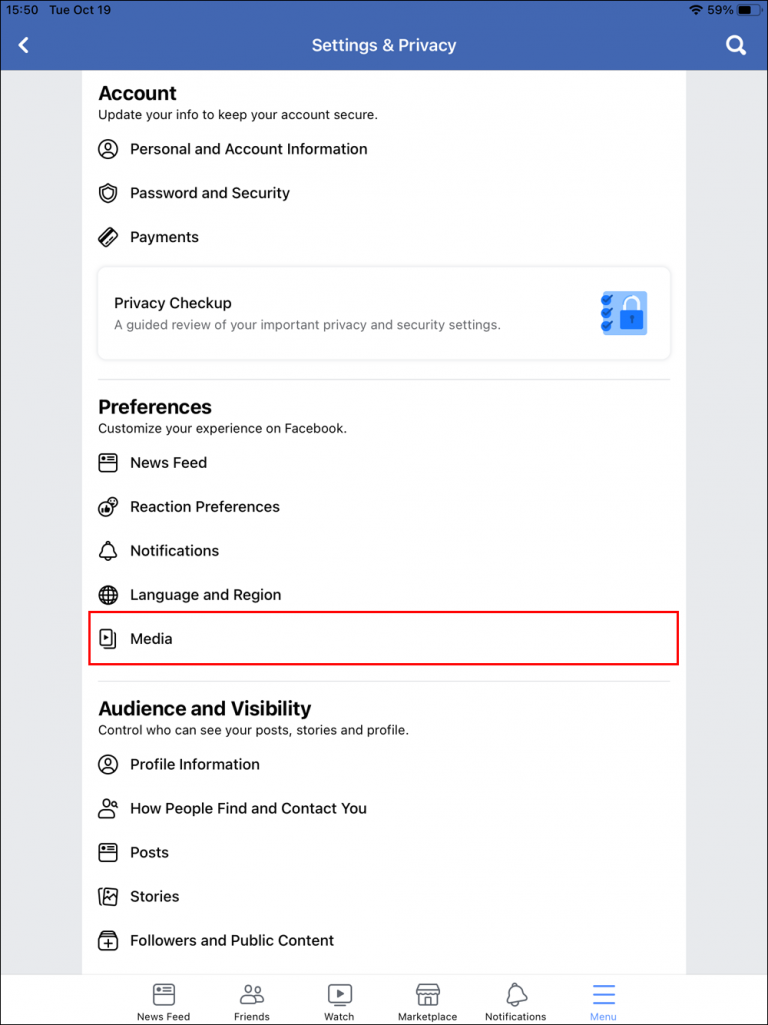The height and width of the screenshot is (1025, 768).
Task: Open the Friends icon in bottom bar
Action: coord(251,994)
